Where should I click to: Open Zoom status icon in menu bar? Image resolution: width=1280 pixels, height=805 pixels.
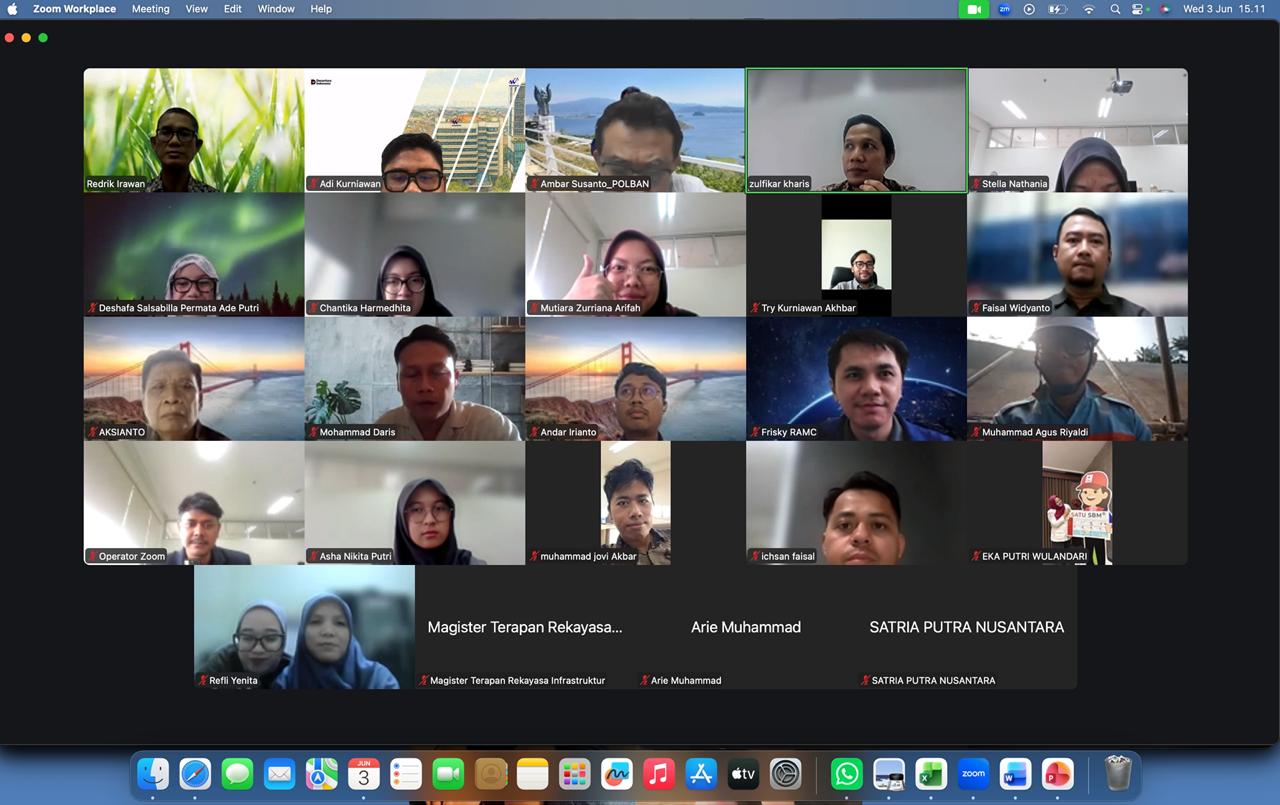point(1005,9)
